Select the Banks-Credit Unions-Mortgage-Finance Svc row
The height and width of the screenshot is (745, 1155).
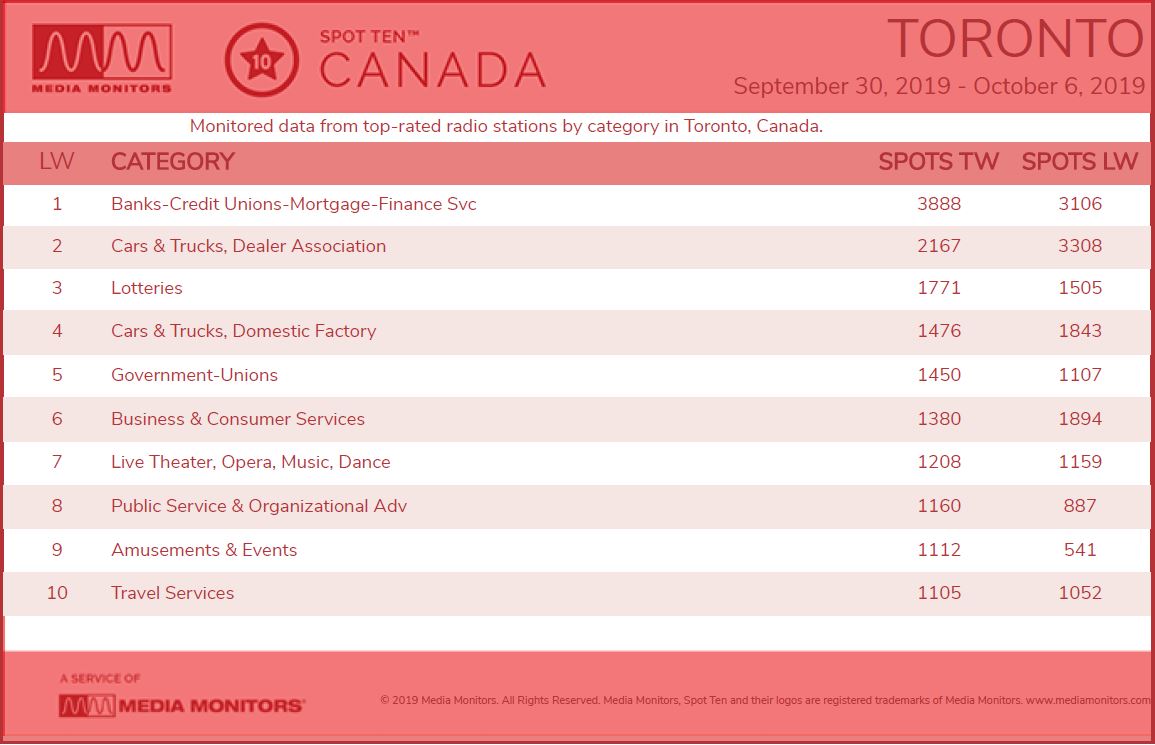[577, 205]
